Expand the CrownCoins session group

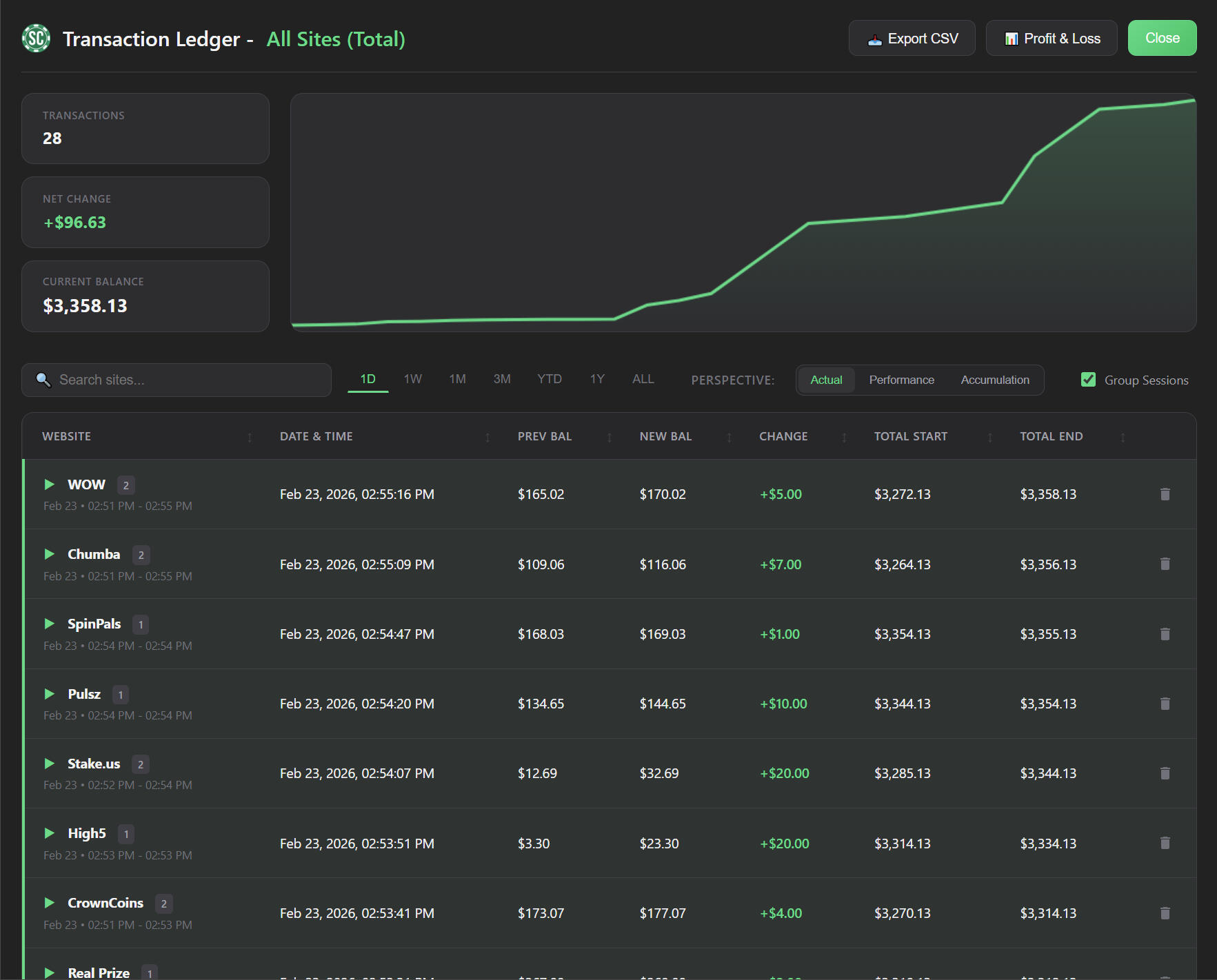coord(50,903)
